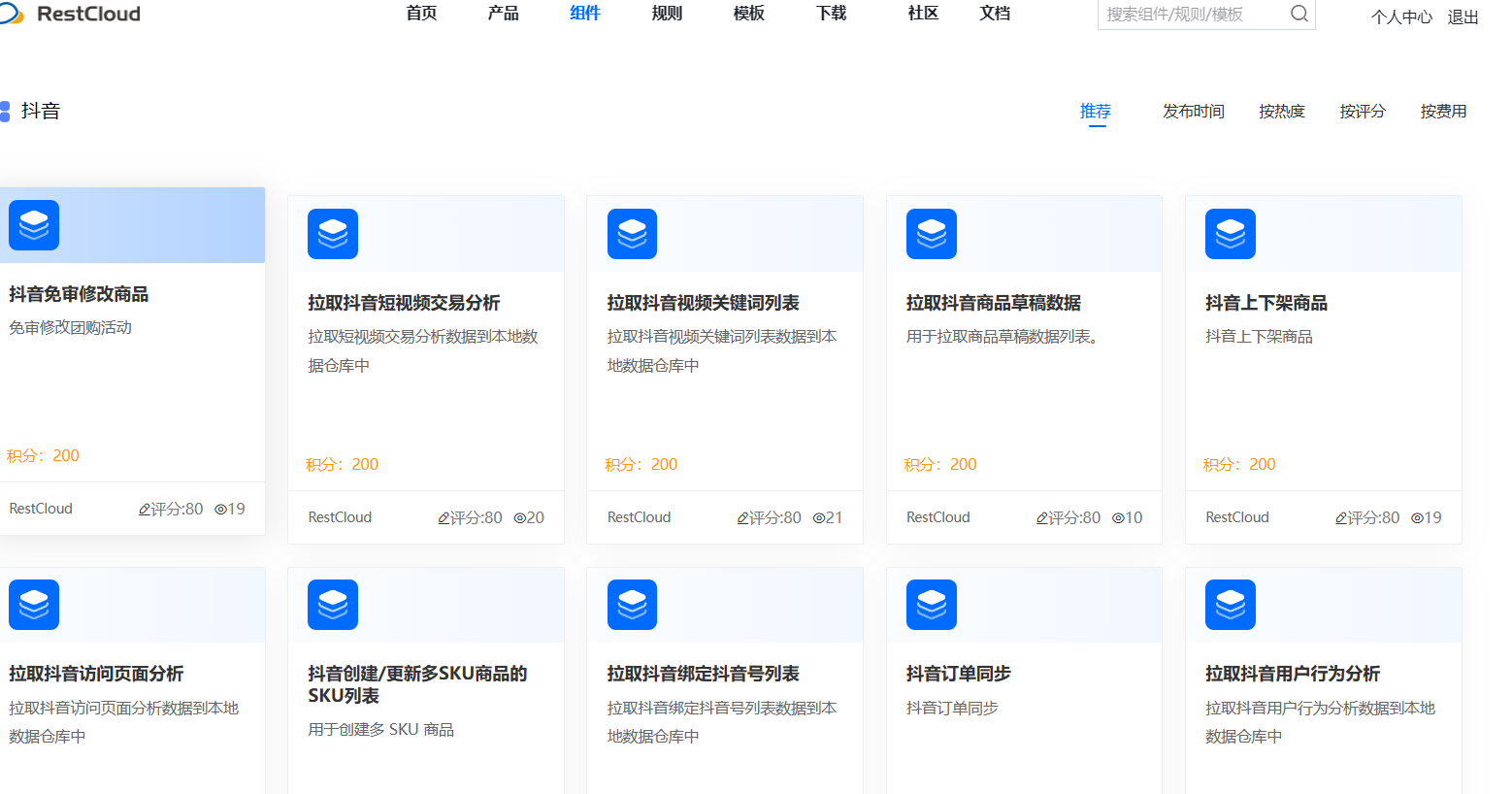
Task: Click the 退出 logout link
Action: 1463,17
